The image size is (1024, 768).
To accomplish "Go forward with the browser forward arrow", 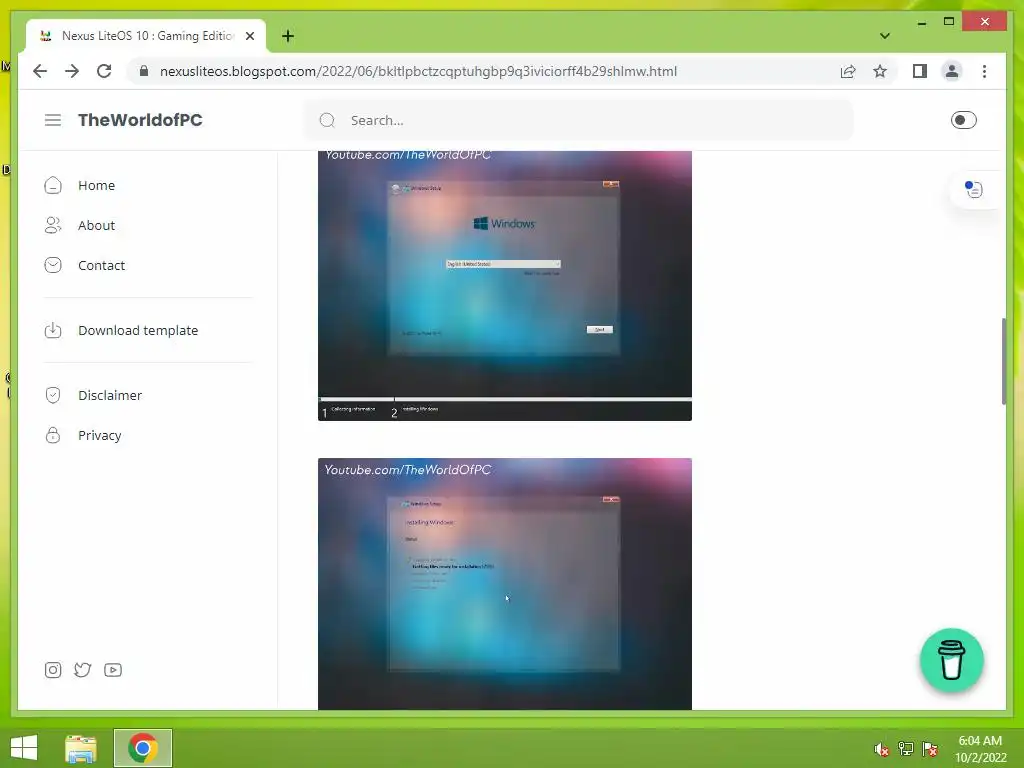I will click(x=72, y=71).
